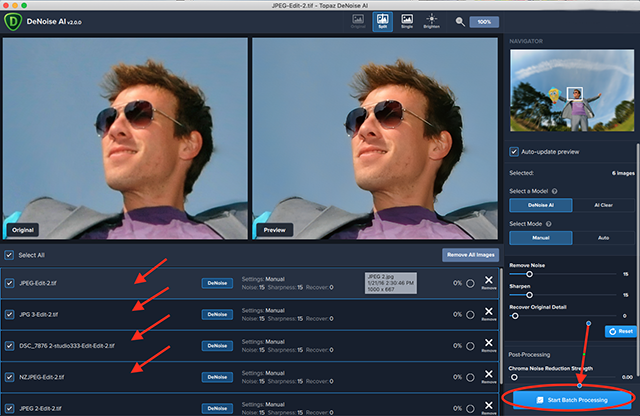Image resolution: width=640 pixels, height=416 pixels.
Task: Toggle the Select All checkbox
Action: [x=9, y=255]
